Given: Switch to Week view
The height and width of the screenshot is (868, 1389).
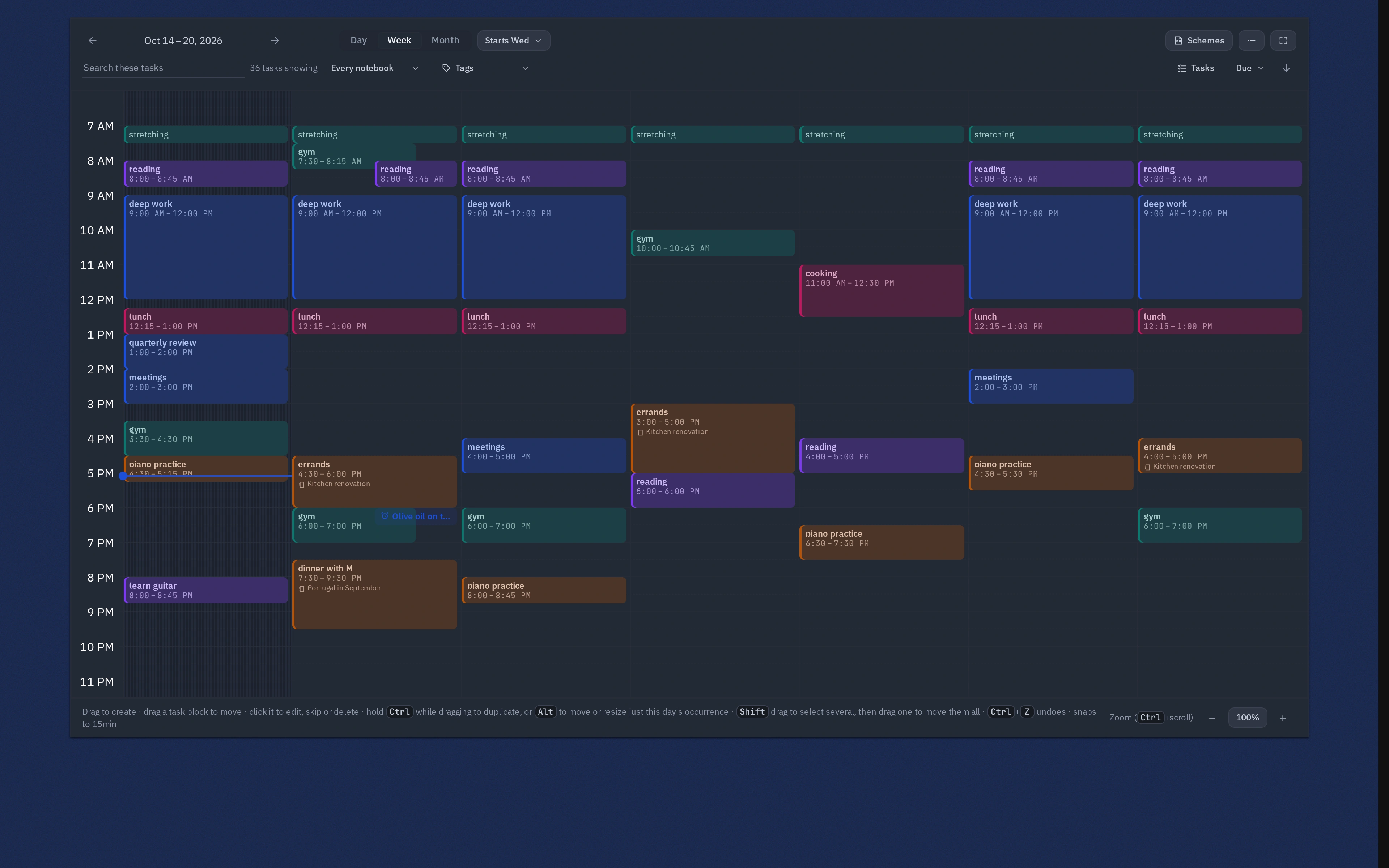Looking at the screenshot, I should 399,40.
